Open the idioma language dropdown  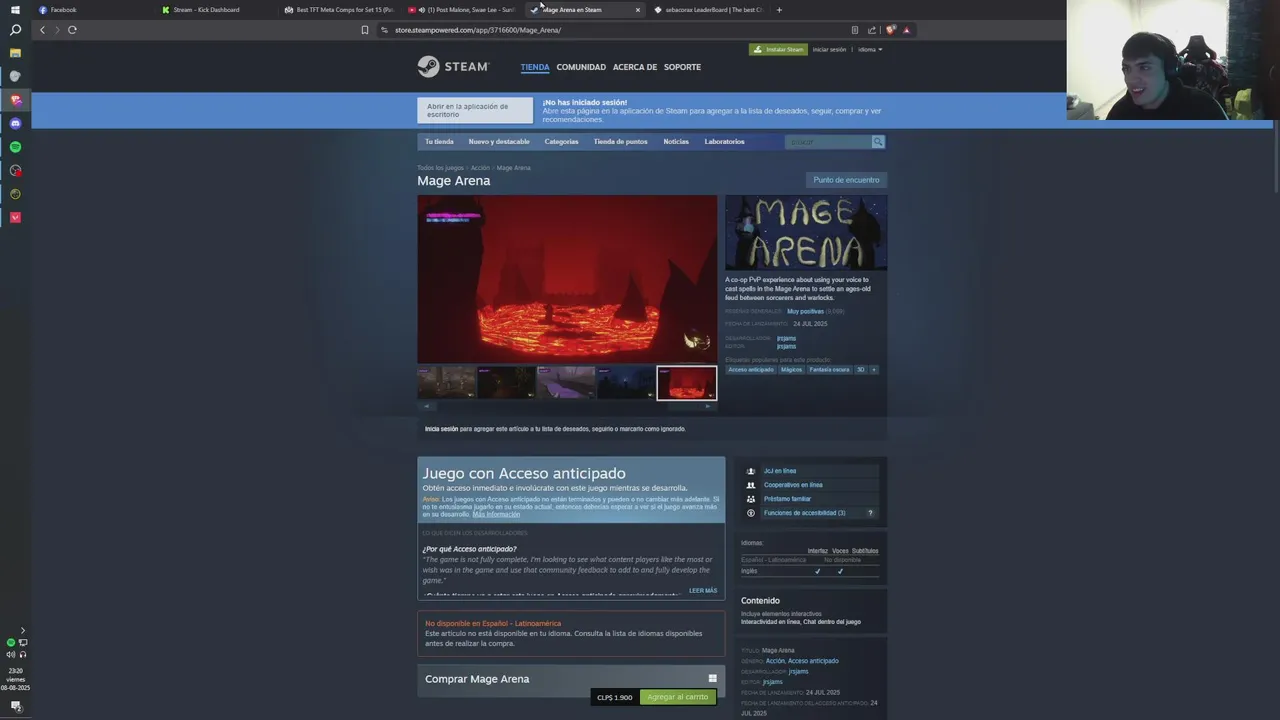870,49
